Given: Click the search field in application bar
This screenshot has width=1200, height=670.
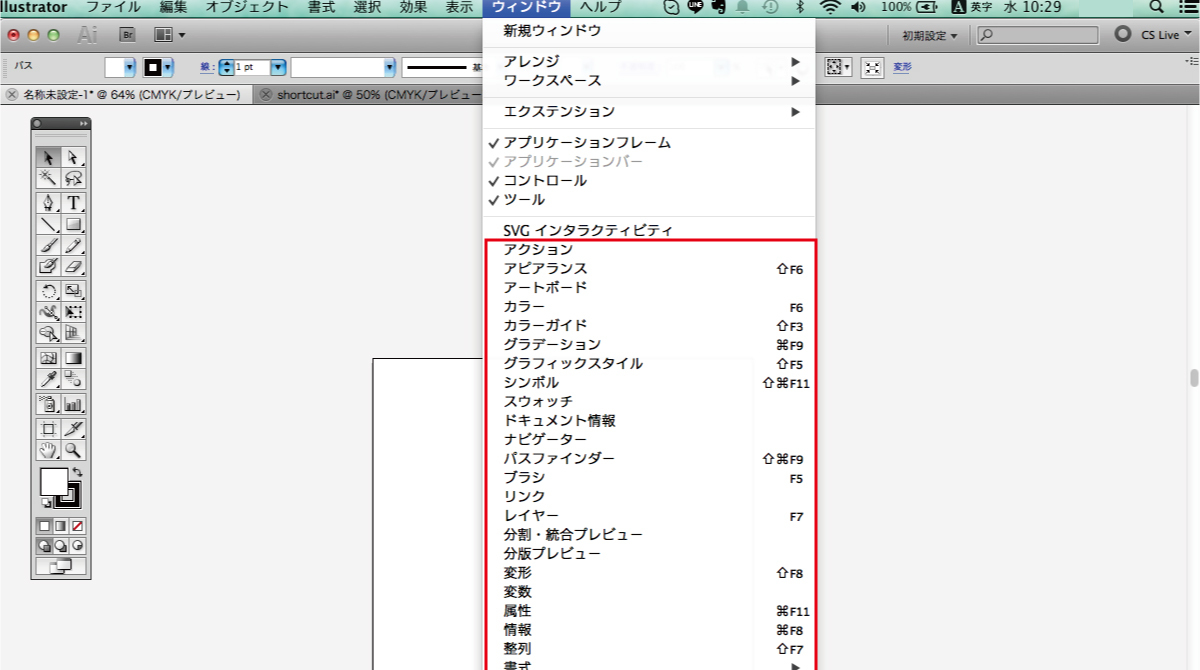Looking at the screenshot, I should tap(1037, 35).
